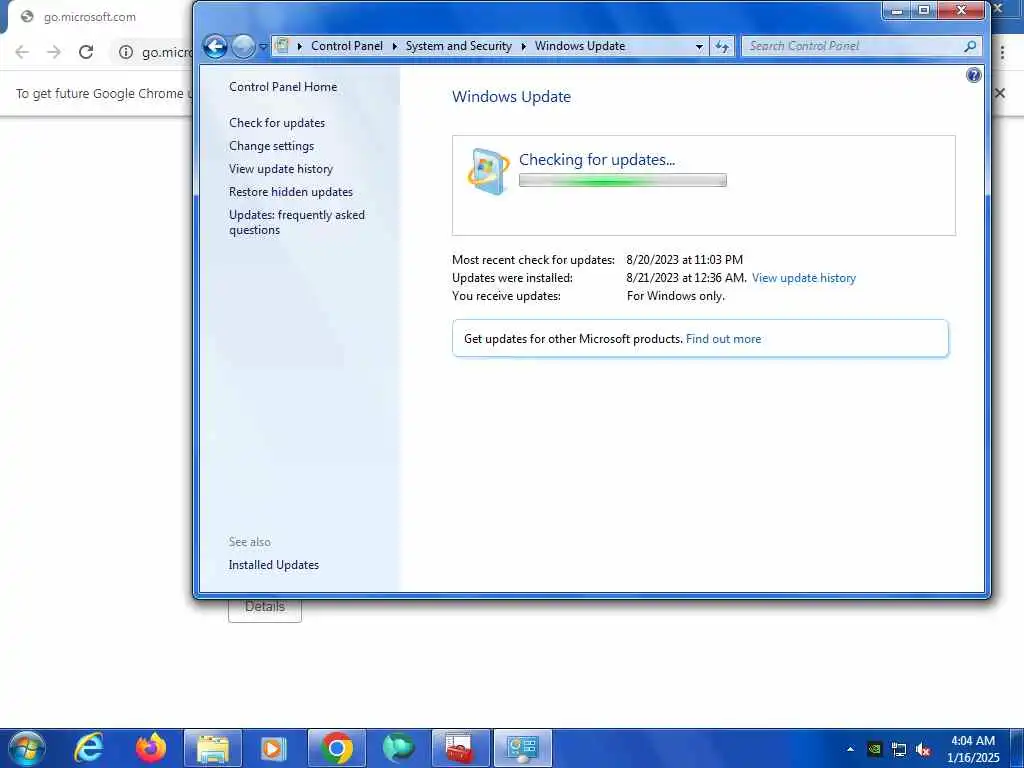Expand the root arrow before Control Panel breadcrumb
1024x768 pixels.
tap(300, 46)
